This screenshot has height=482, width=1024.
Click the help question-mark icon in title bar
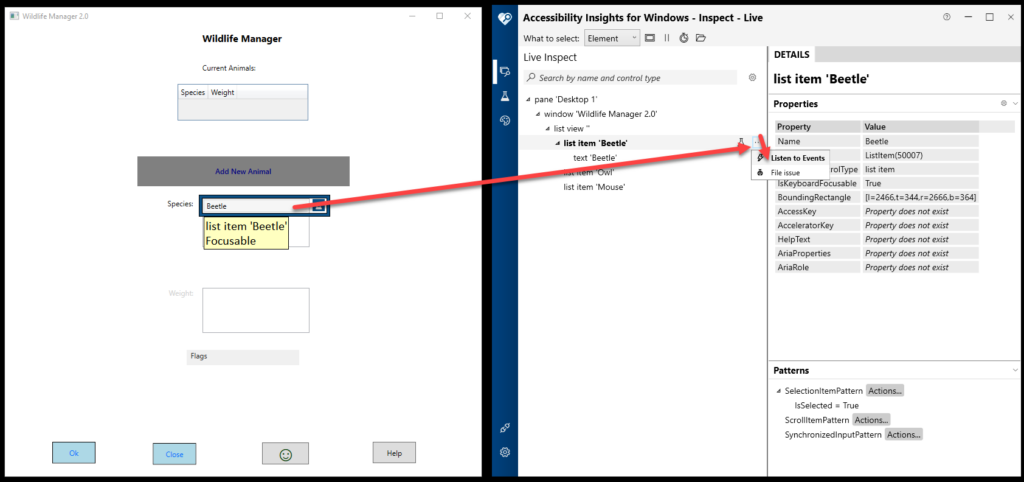pos(947,18)
